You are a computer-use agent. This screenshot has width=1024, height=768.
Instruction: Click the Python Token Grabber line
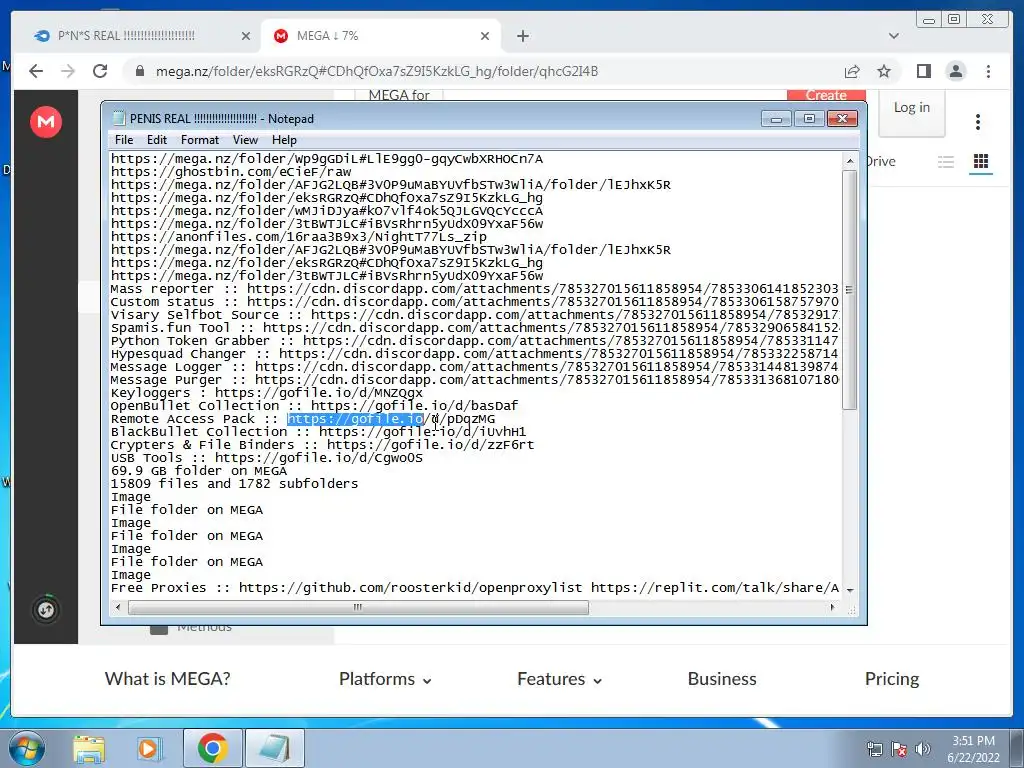pyautogui.click(x=475, y=341)
